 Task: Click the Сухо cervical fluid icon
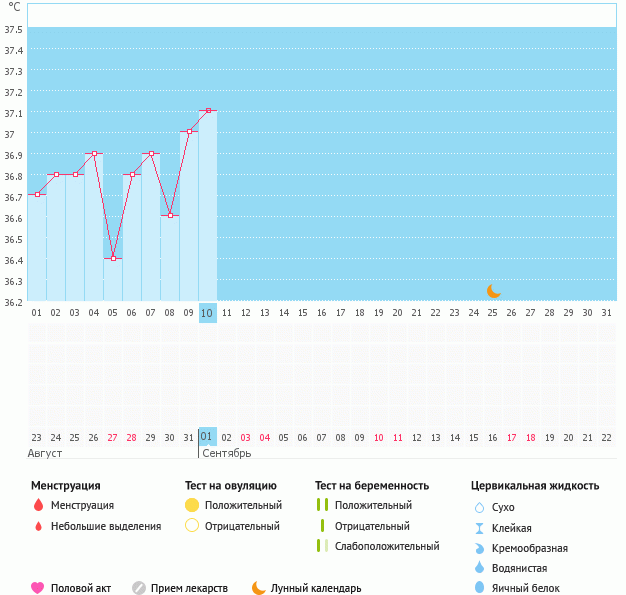pyautogui.click(x=478, y=508)
